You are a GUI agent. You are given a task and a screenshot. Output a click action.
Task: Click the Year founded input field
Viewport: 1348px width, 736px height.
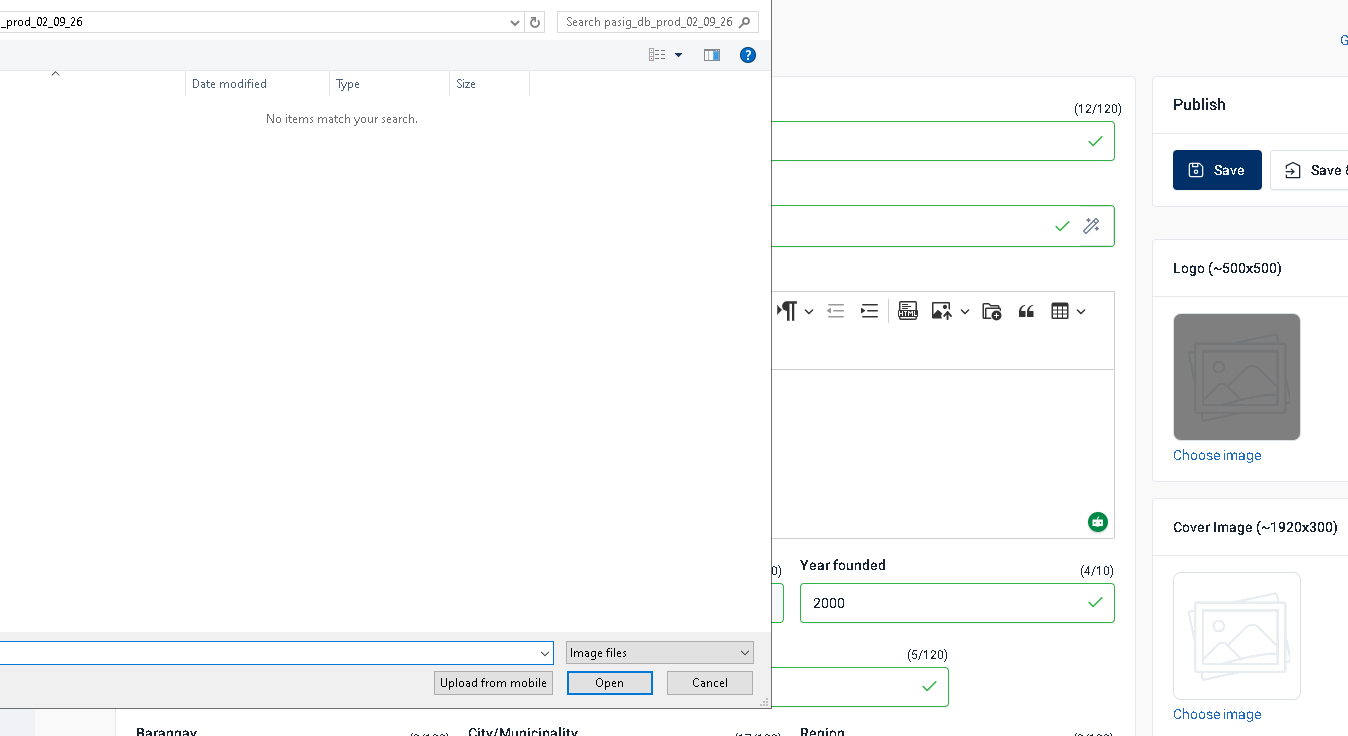tap(945, 603)
